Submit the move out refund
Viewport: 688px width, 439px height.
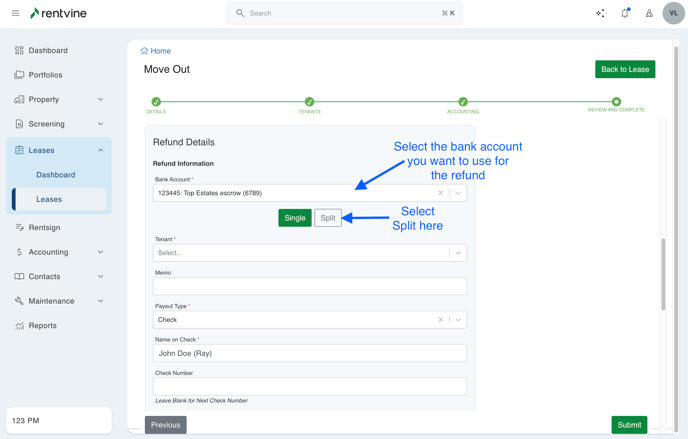point(629,425)
